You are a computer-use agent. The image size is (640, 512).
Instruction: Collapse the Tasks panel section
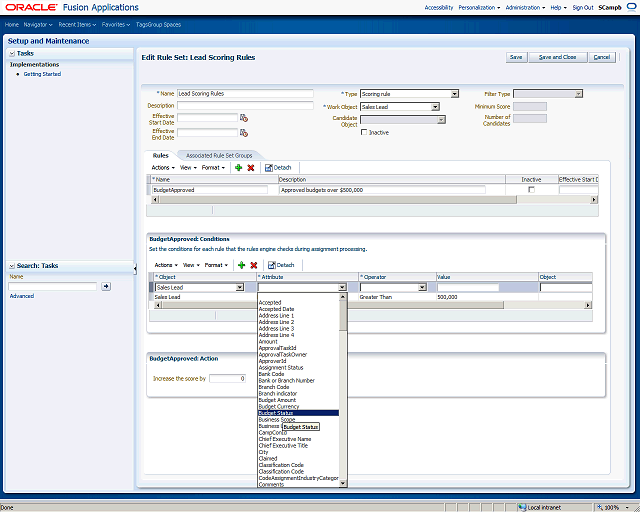click(12, 53)
